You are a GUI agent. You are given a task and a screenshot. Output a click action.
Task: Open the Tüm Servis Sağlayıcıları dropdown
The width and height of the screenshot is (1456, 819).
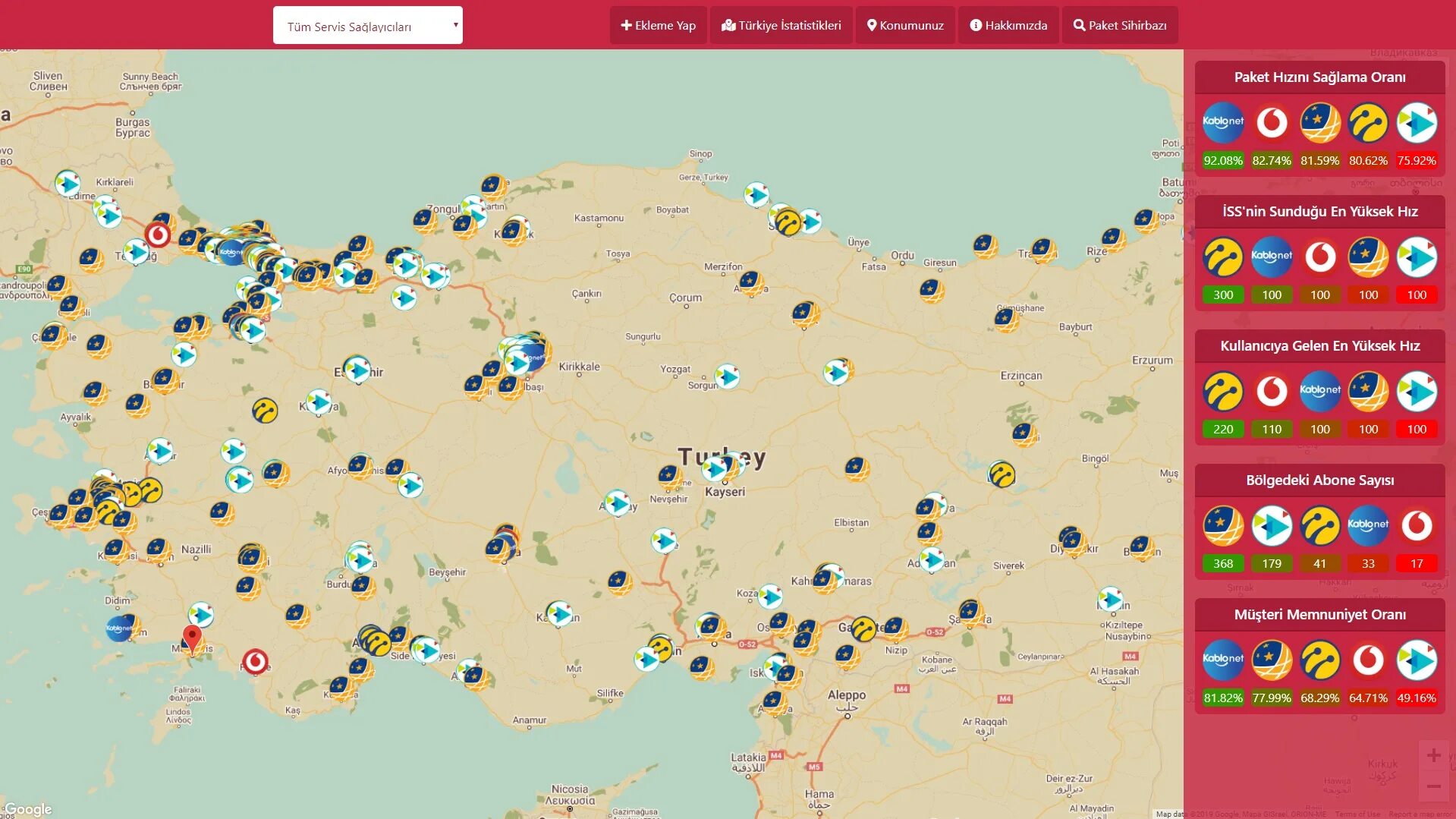tap(367, 25)
